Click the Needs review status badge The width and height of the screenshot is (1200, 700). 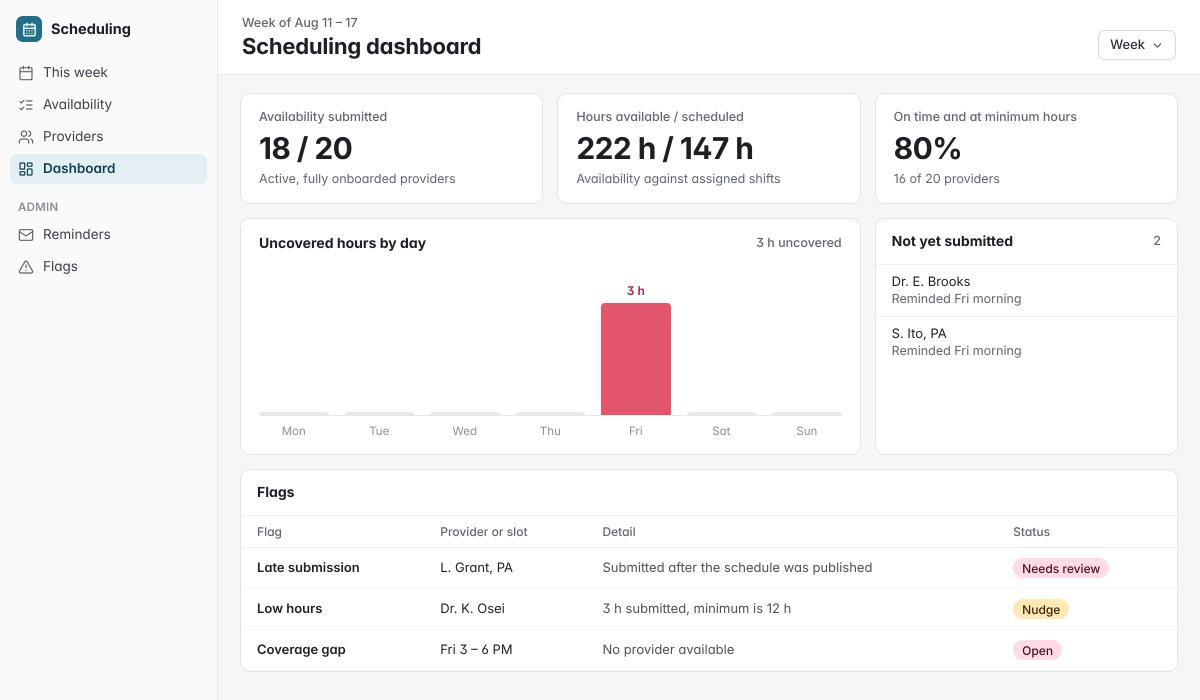tap(1061, 568)
